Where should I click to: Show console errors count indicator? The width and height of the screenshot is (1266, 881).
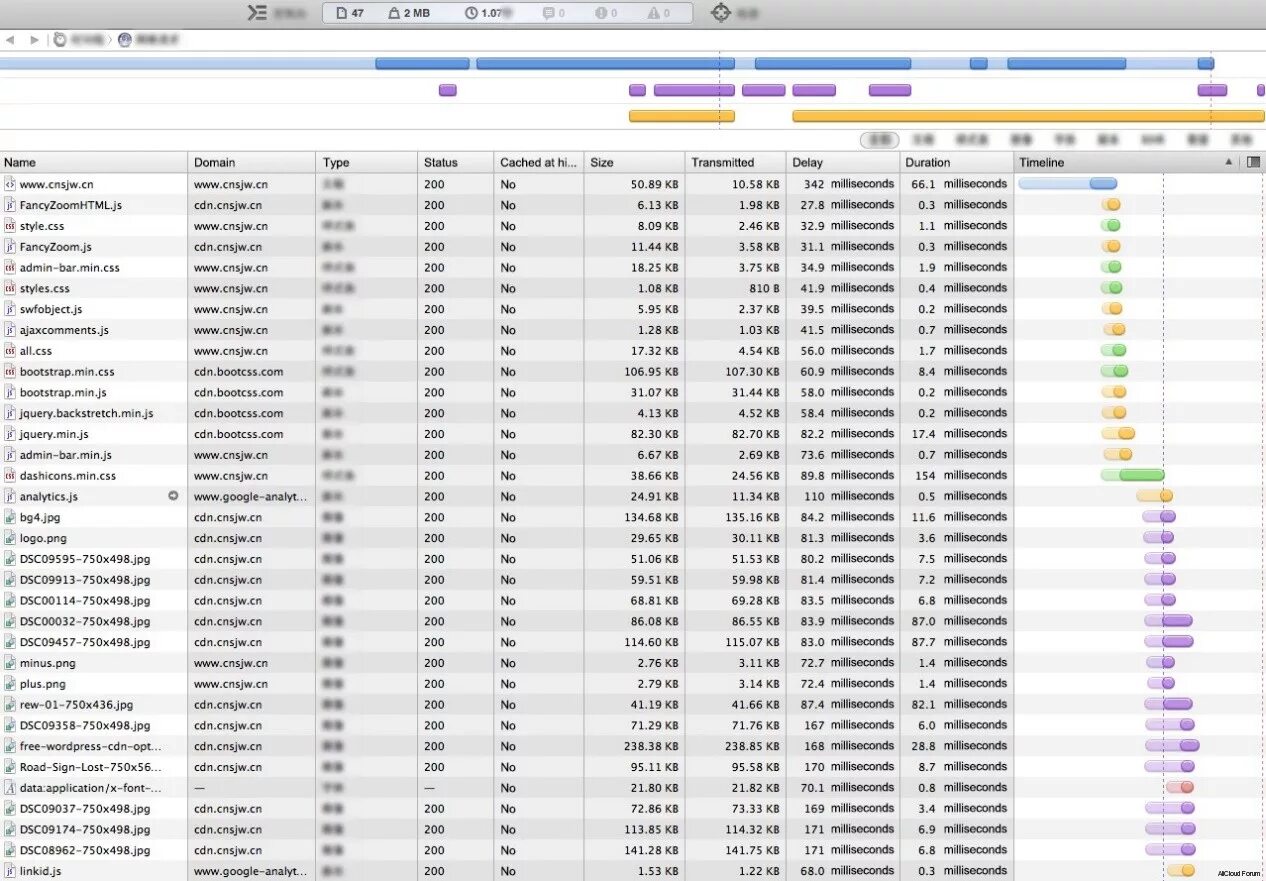pyautogui.click(x=606, y=13)
